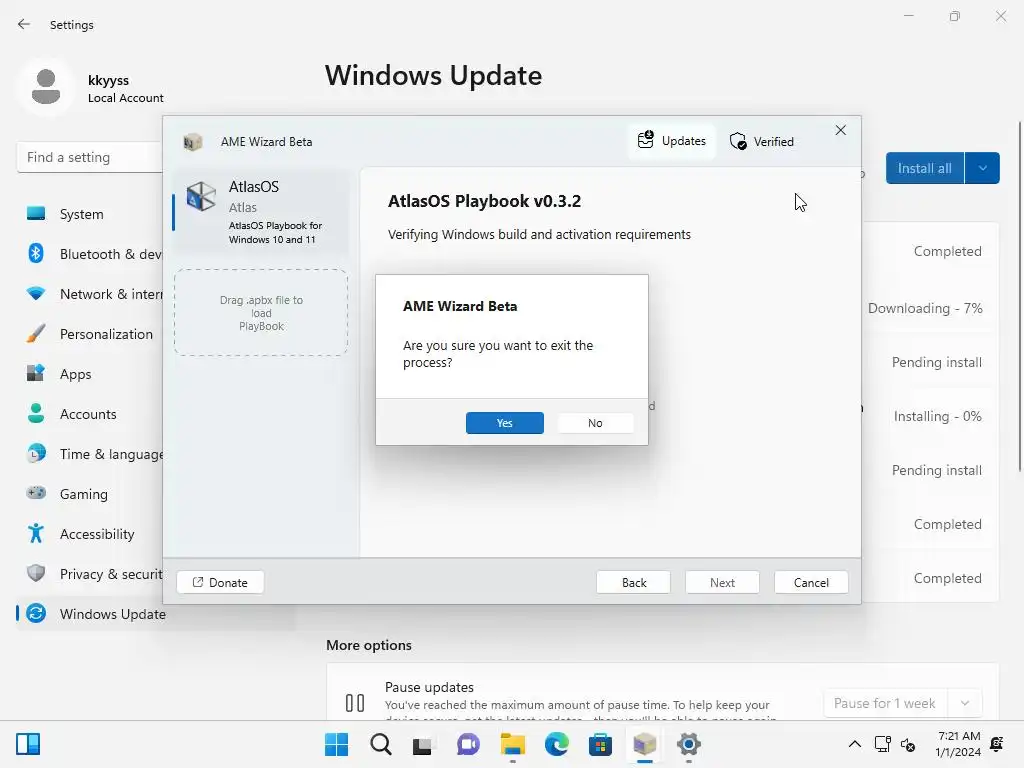Switch to AME Wizard taskbar icon
Viewport: 1024px width, 768px height.
point(645,744)
